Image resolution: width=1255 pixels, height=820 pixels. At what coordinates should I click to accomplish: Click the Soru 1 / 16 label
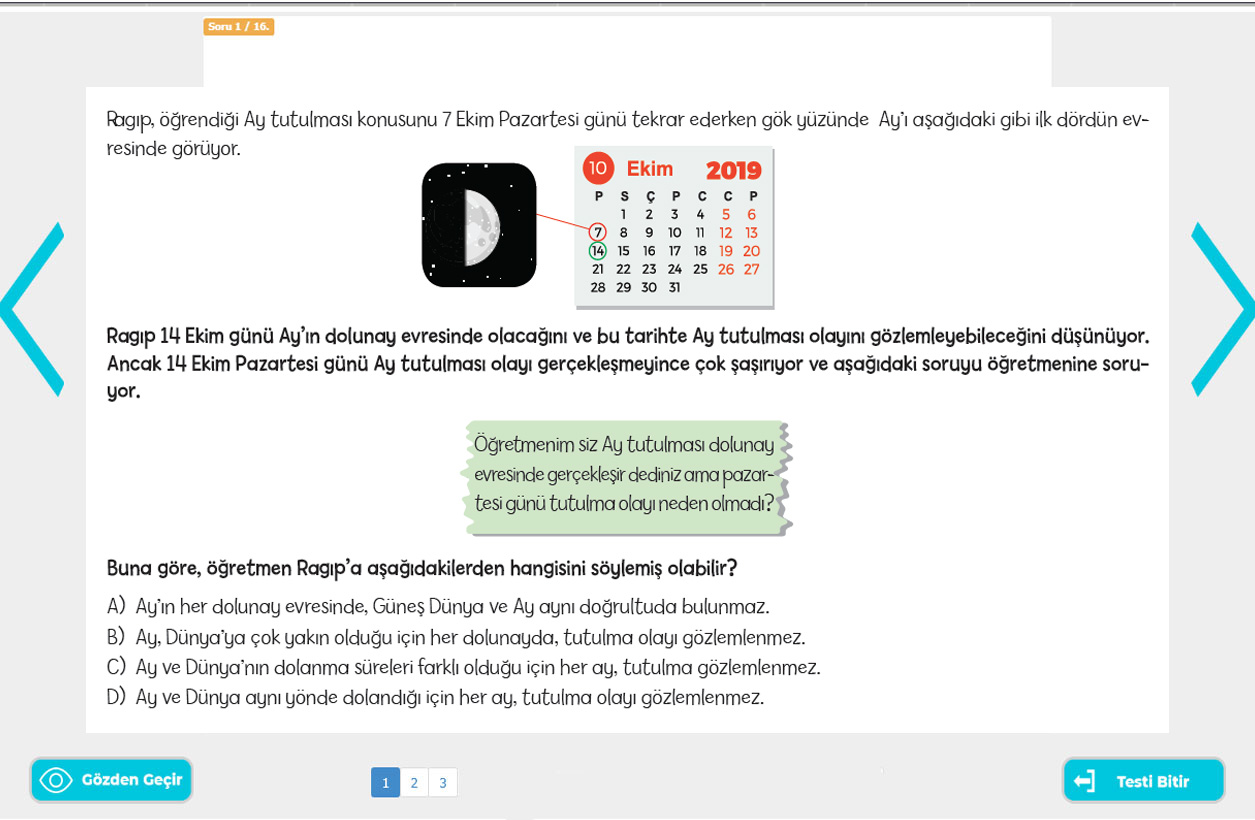pyautogui.click(x=238, y=27)
